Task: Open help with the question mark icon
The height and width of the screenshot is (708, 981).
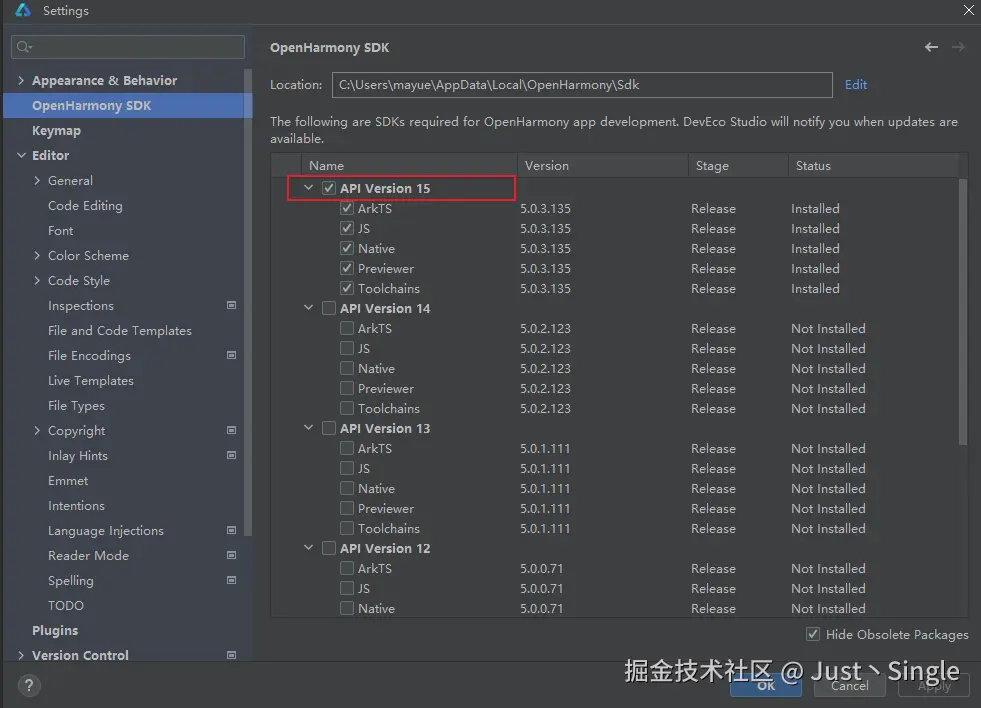Action: click(29, 685)
